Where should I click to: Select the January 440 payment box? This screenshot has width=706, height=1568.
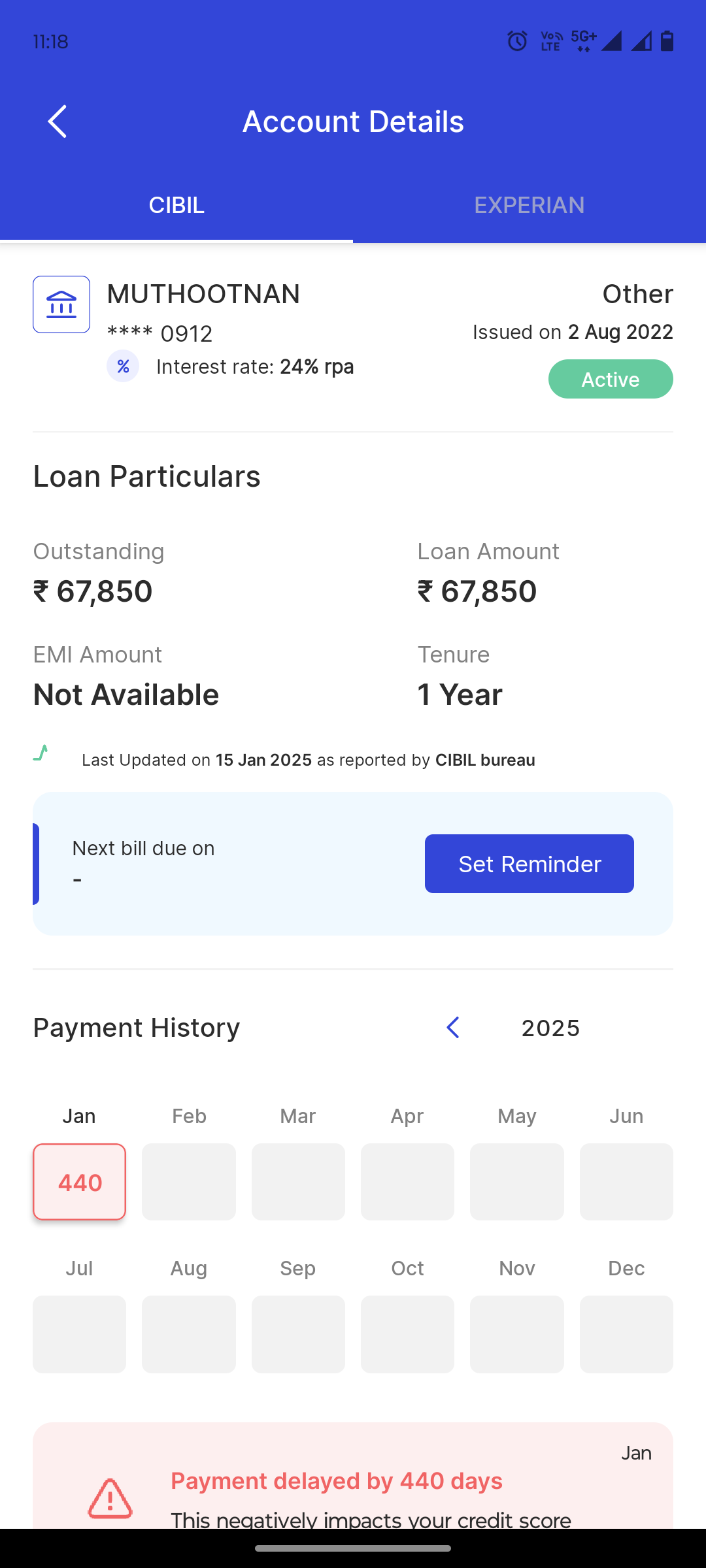coord(80,1182)
